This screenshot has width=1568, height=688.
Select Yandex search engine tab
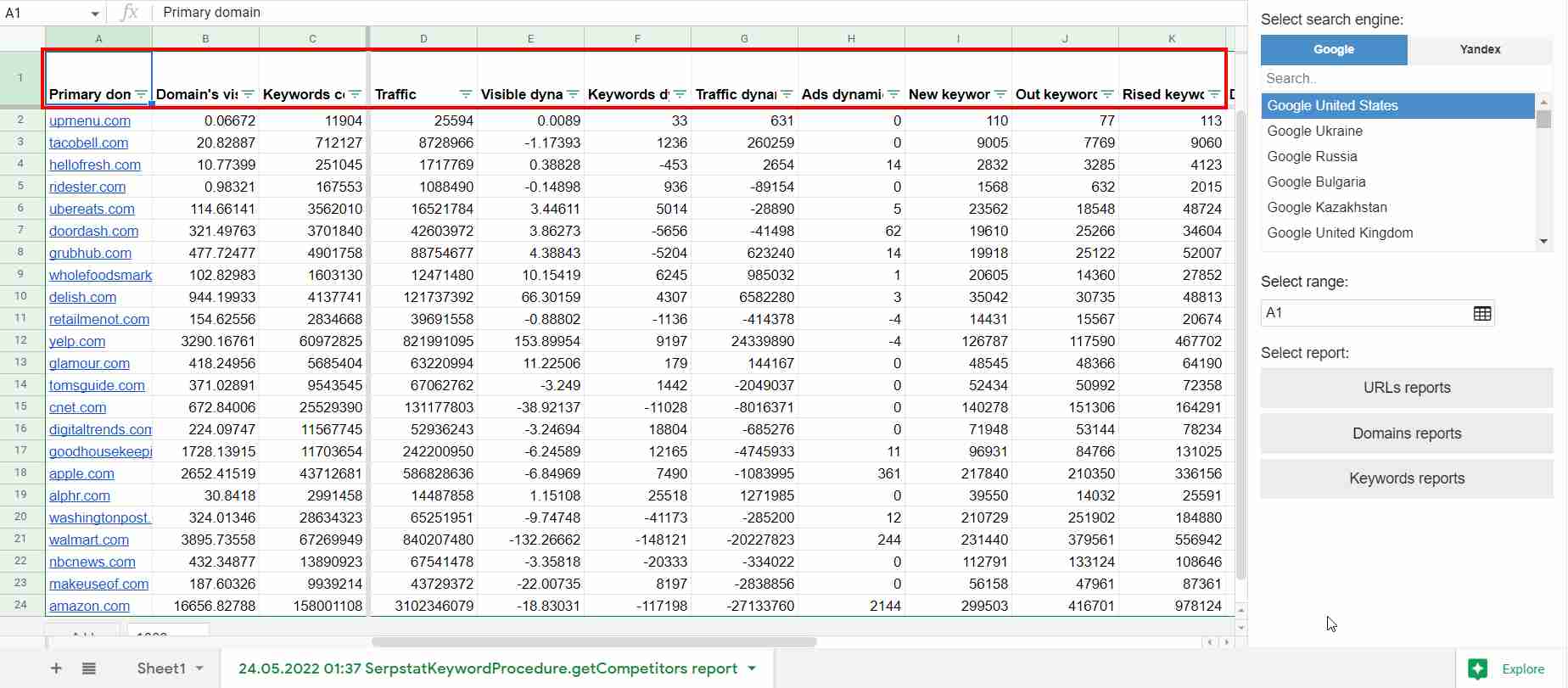click(1480, 49)
